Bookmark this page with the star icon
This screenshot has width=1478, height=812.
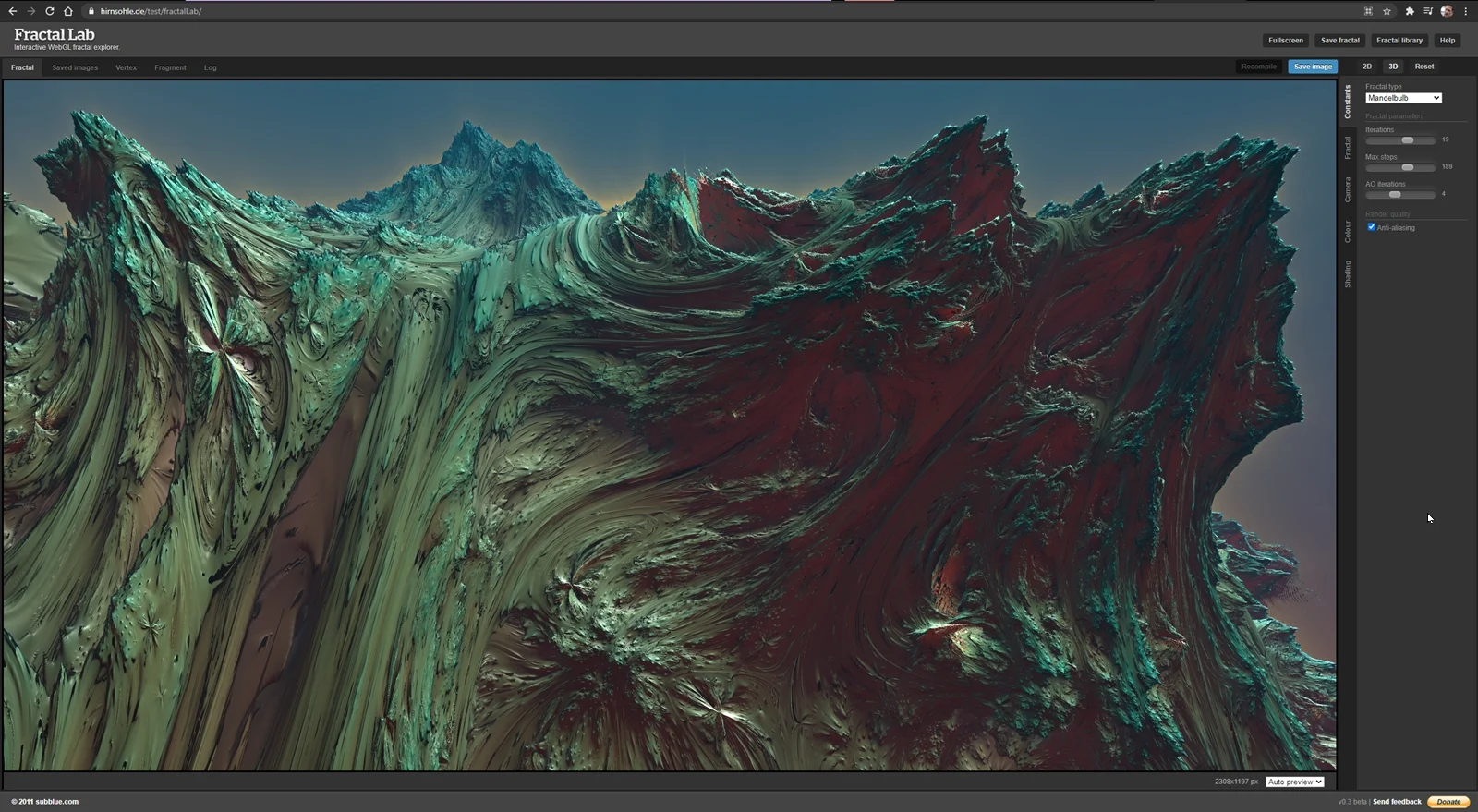pyautogui.click(x=1387, y=11)
